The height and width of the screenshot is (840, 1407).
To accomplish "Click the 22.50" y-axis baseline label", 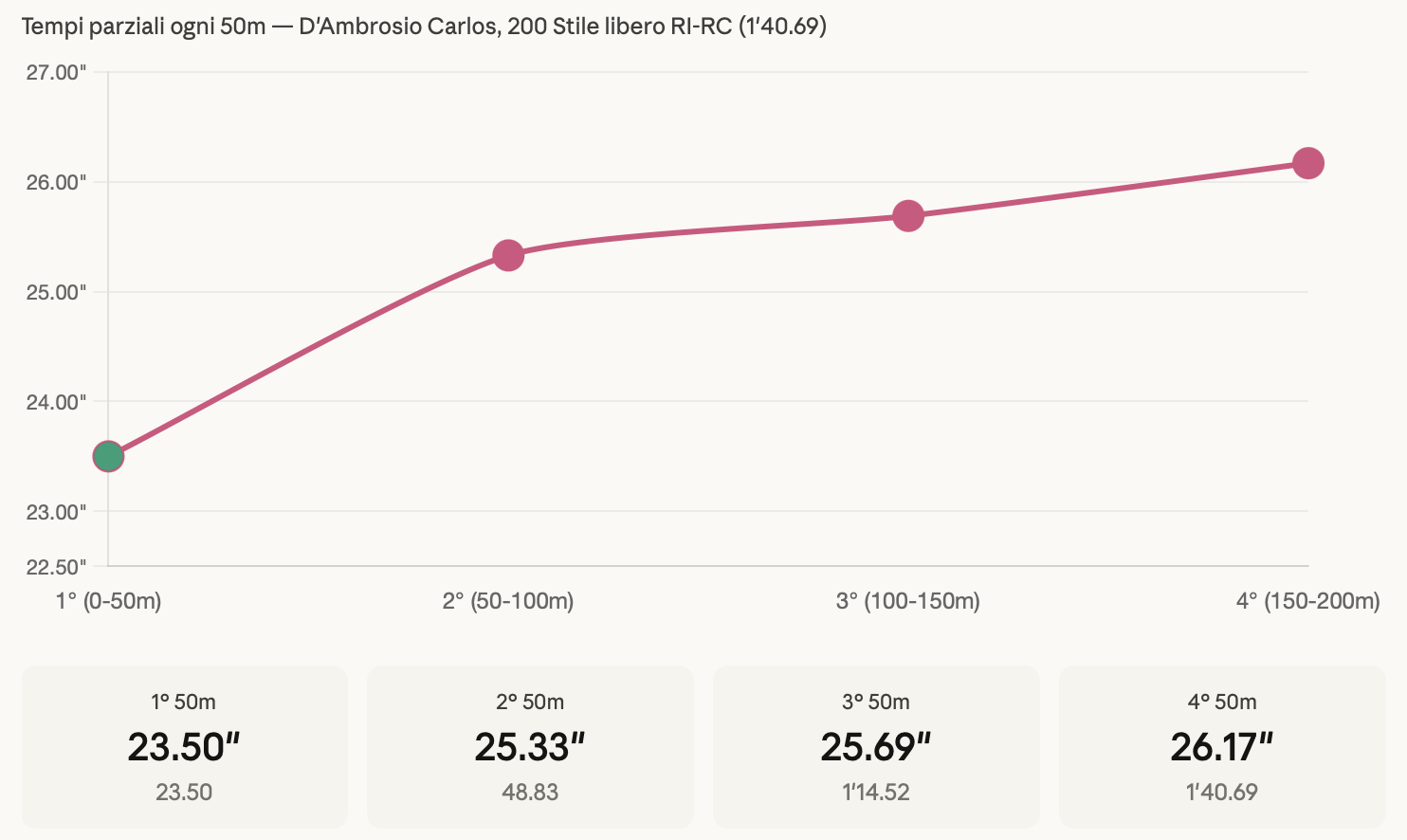I will [56, 567].
